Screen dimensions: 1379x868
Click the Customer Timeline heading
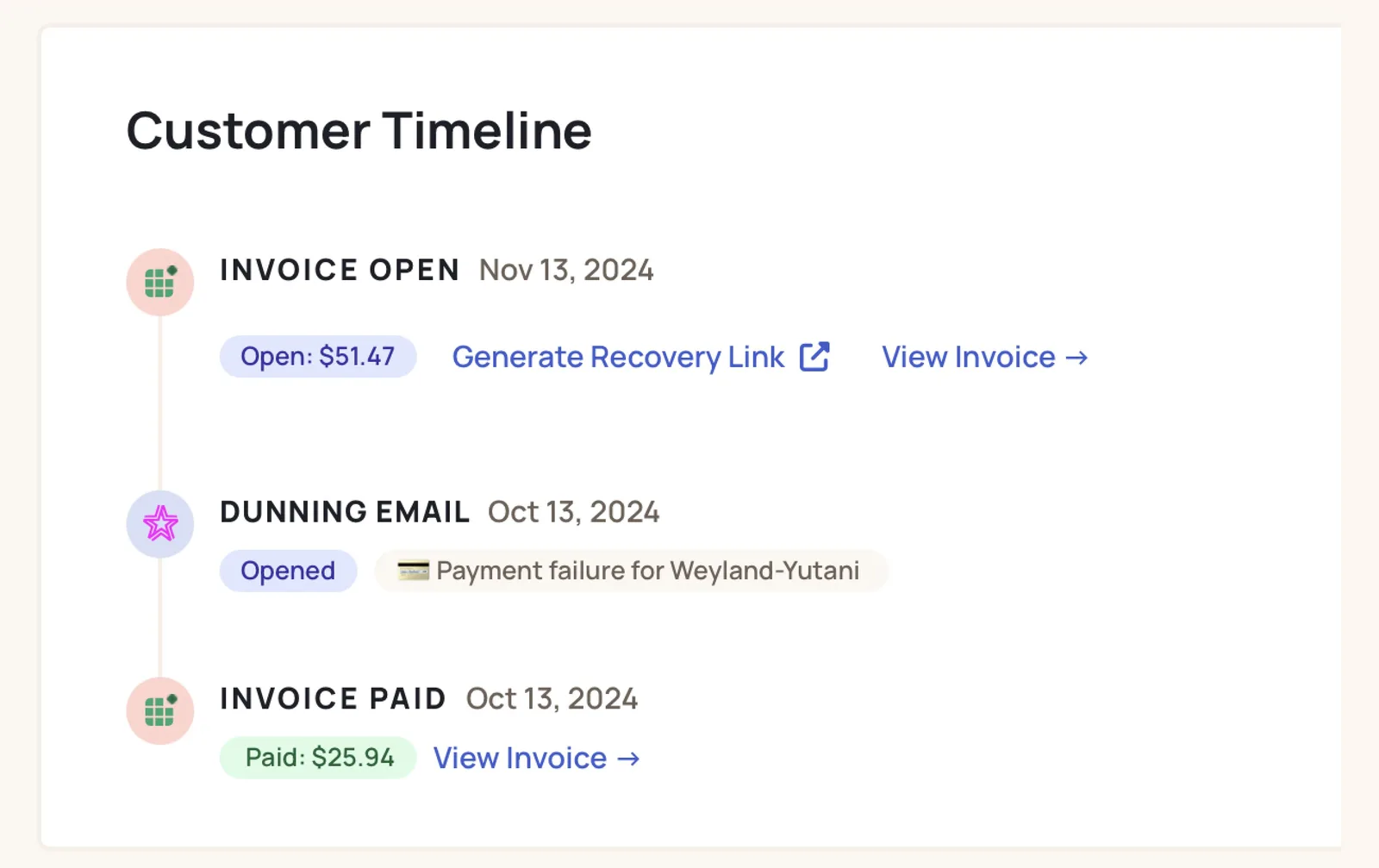pos(359,131)
